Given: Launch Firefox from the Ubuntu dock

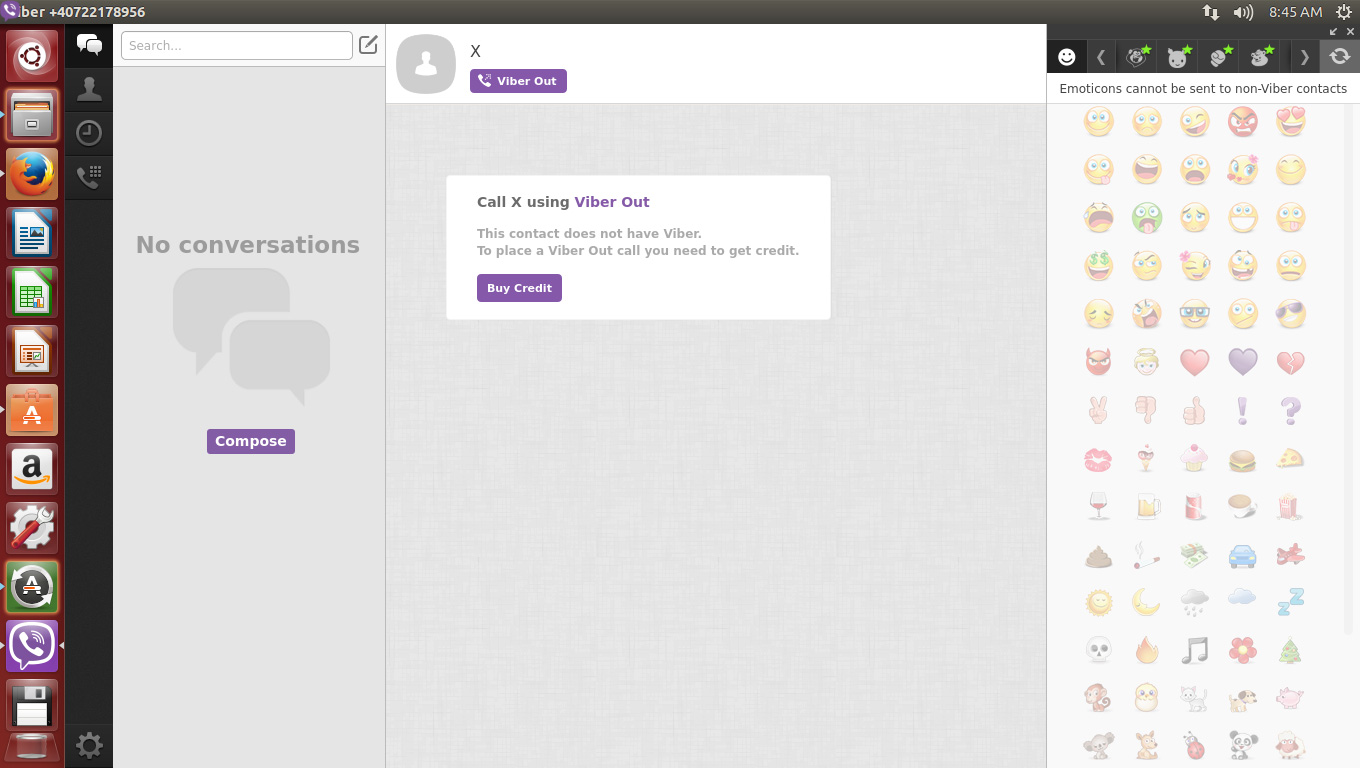Looking at the screenshot, I should point(32,174).
